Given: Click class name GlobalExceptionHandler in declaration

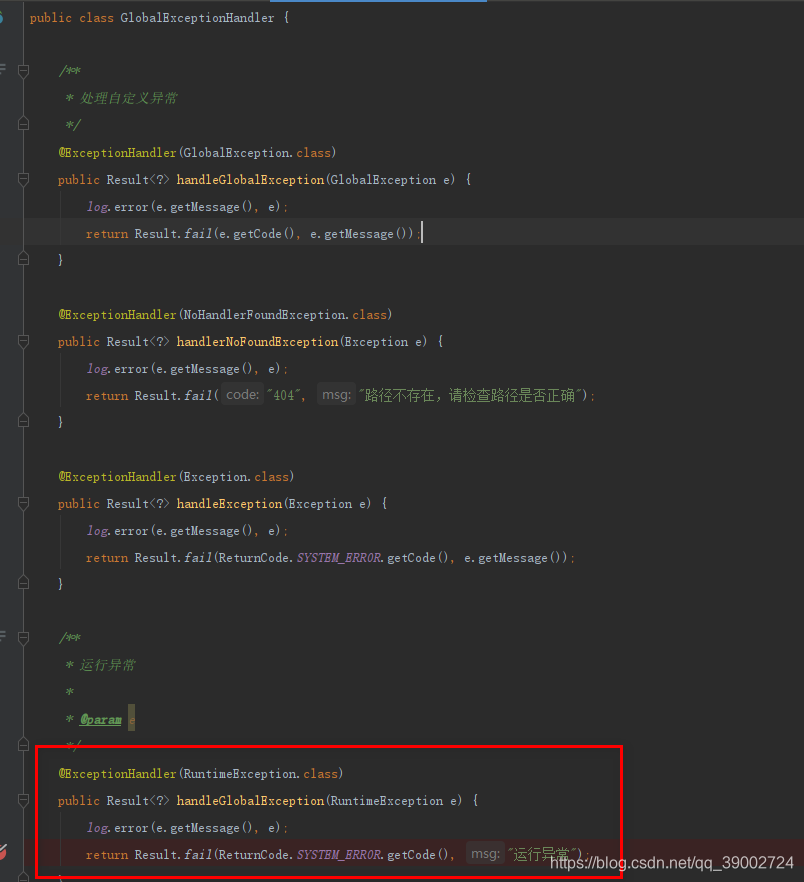Looking at the screenshot, I should pos(197,18).
